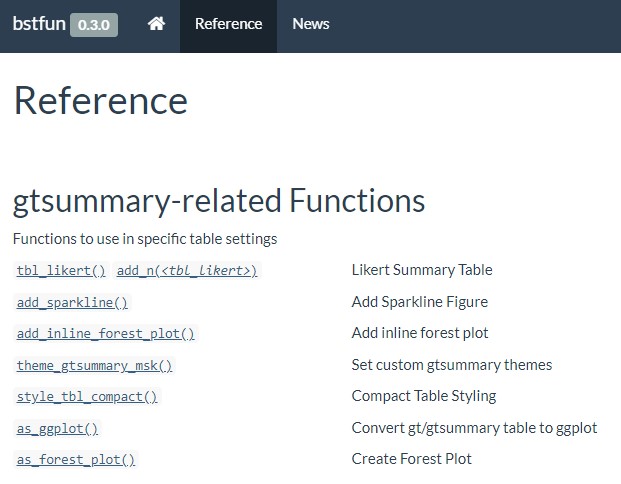Open the Reference navbar tab

(228, 24)
